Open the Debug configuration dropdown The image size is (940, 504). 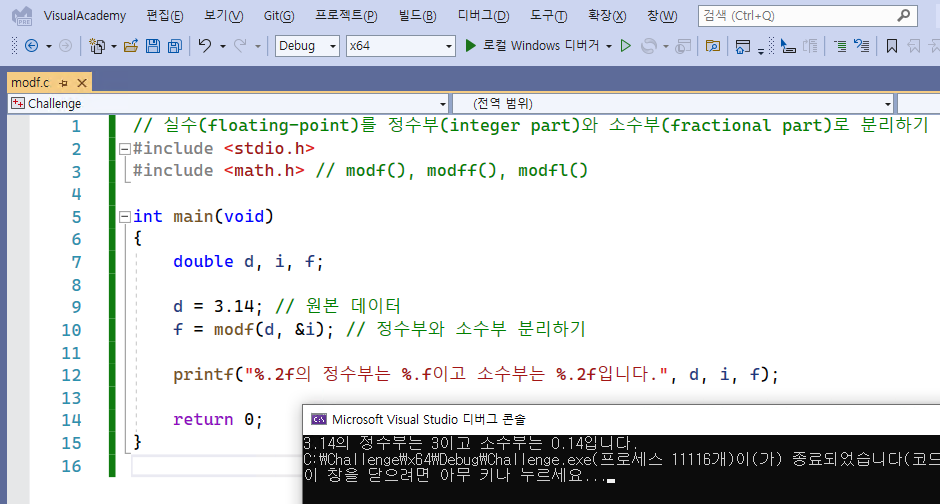(307, 46)
